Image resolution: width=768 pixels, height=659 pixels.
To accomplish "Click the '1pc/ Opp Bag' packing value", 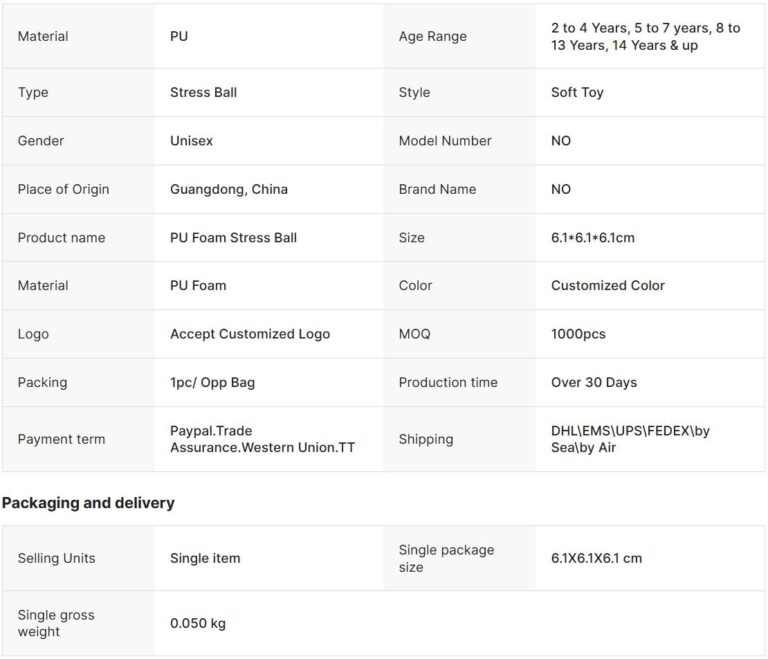I will click(211, 382).
